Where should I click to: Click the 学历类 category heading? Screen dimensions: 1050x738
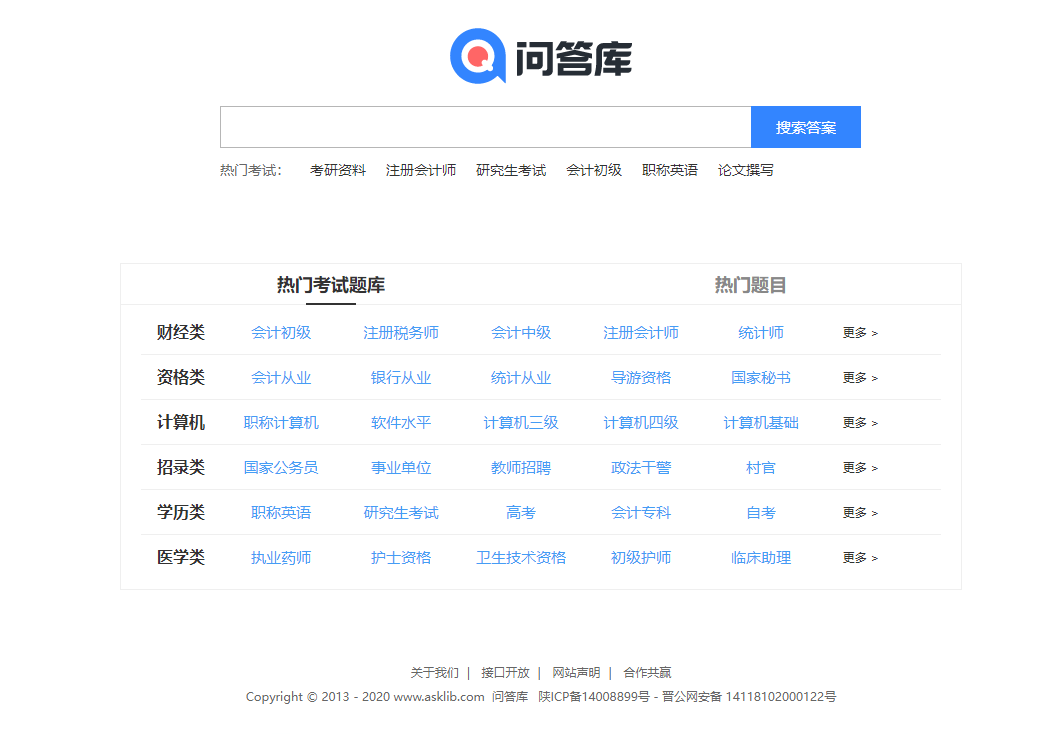181,512
